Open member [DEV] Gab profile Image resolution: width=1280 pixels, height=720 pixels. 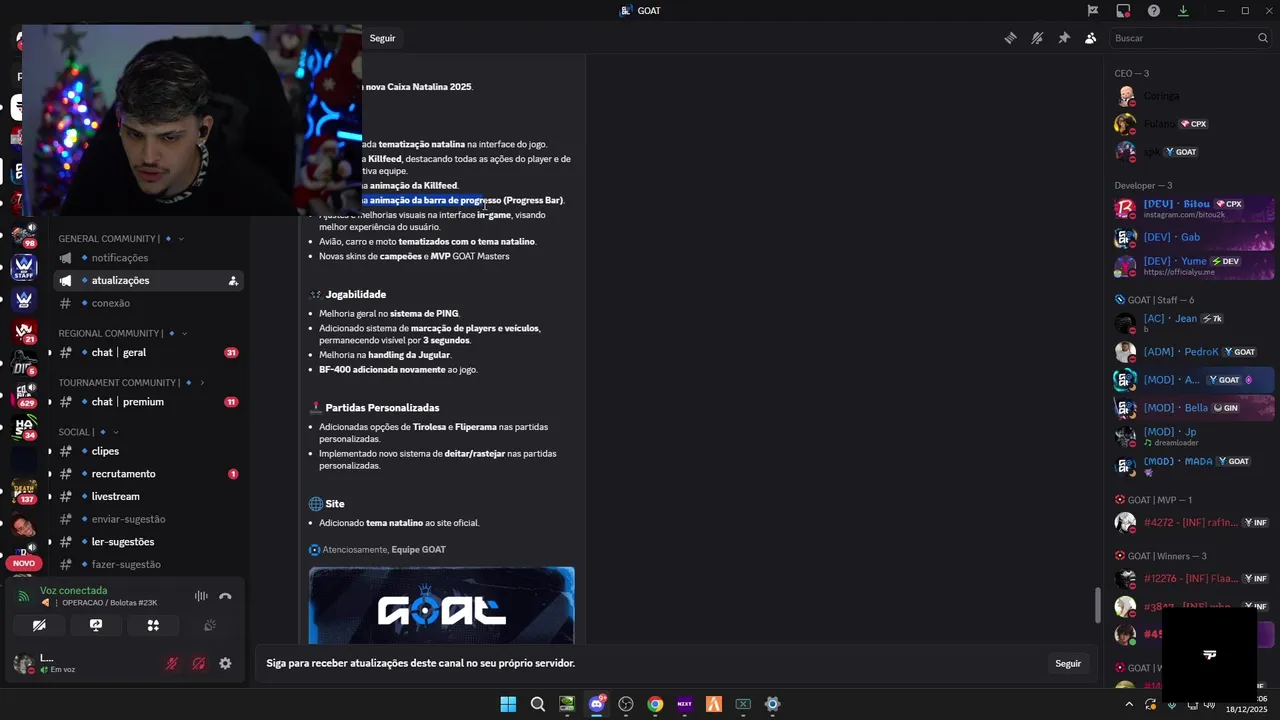click(1193, 238)
